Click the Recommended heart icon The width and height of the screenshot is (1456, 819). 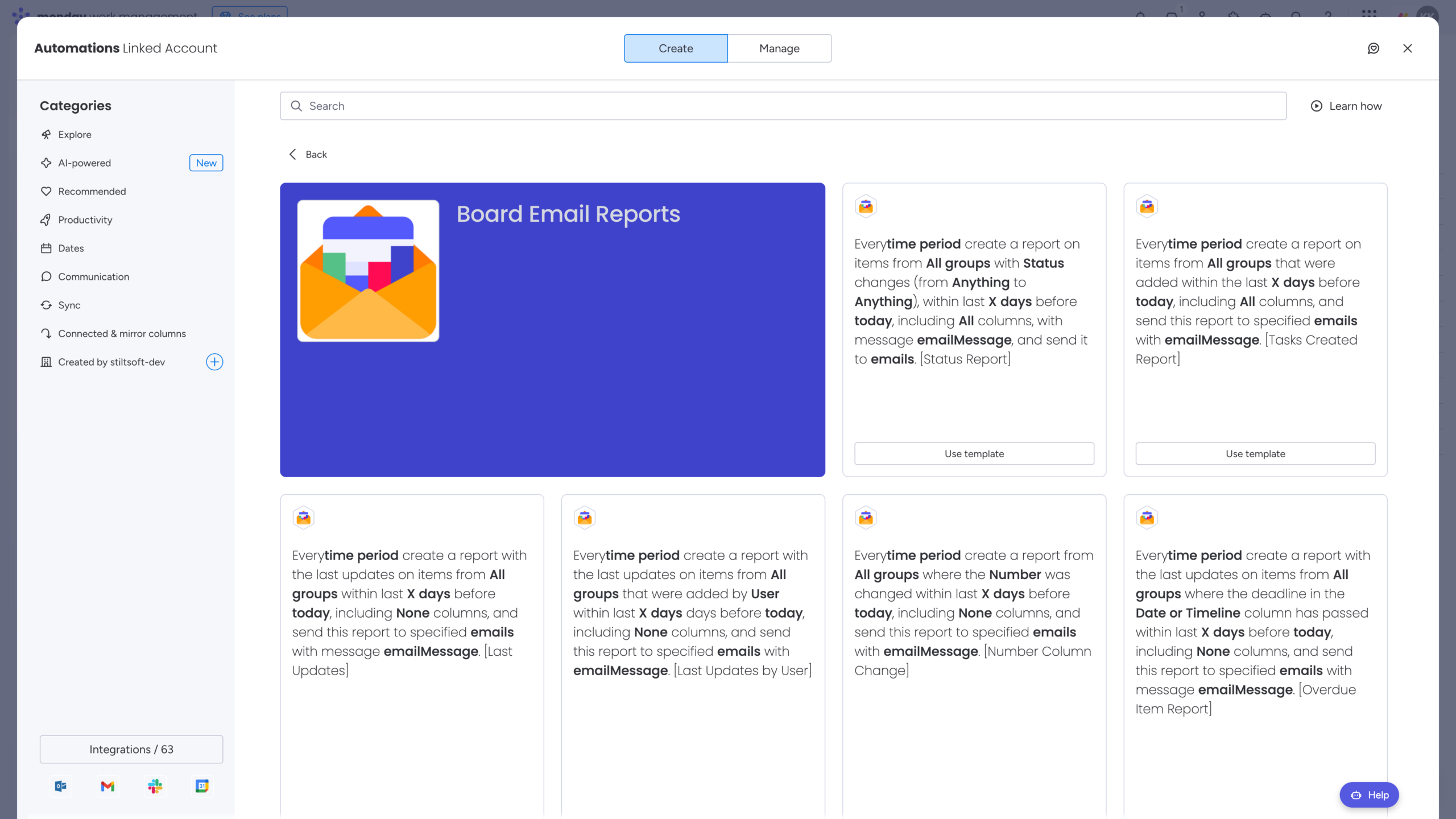[x=46, y=191]
